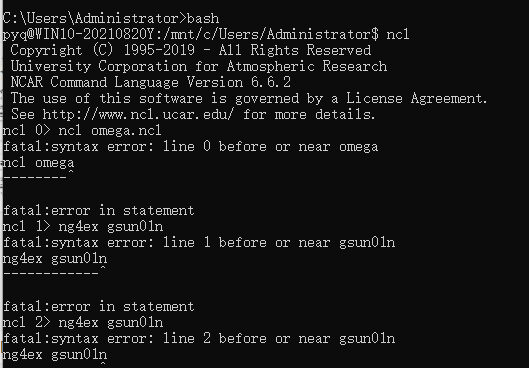
Task: Click the 'ncl 1>' prompt line
Action: pyautogui.click(x=83, y=226)
